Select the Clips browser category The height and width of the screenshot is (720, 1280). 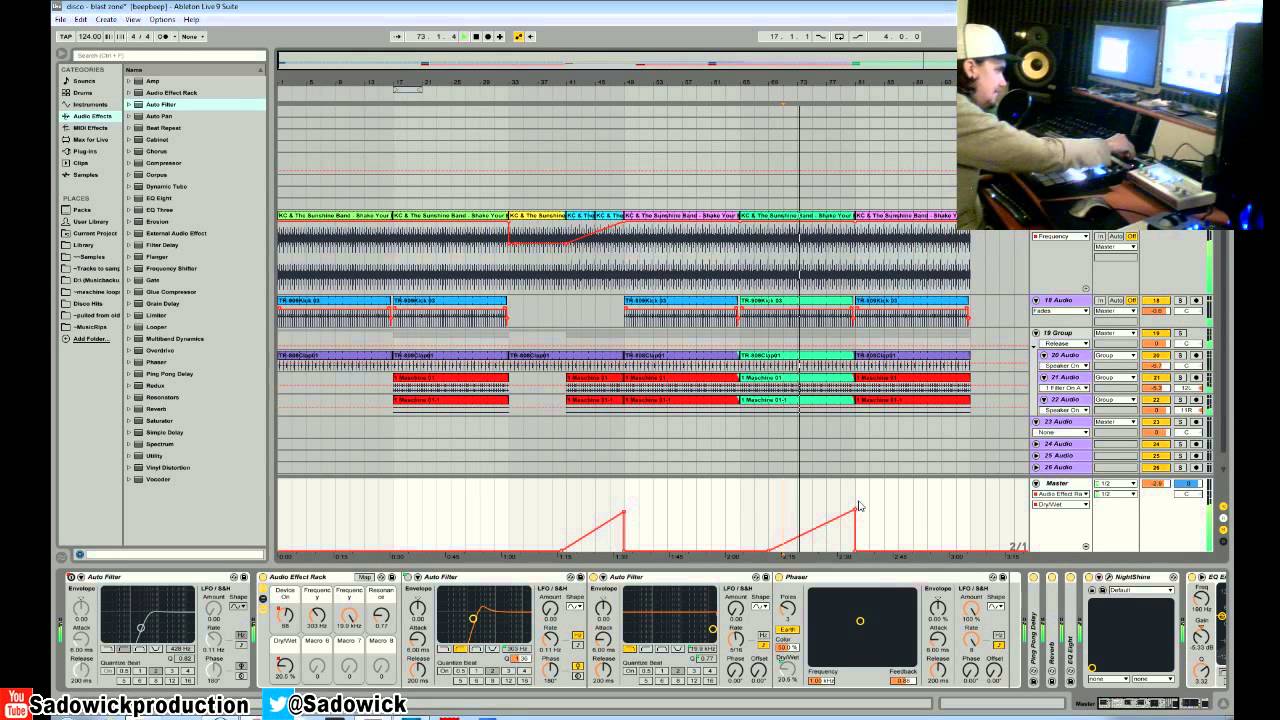(x=80, y=163)
